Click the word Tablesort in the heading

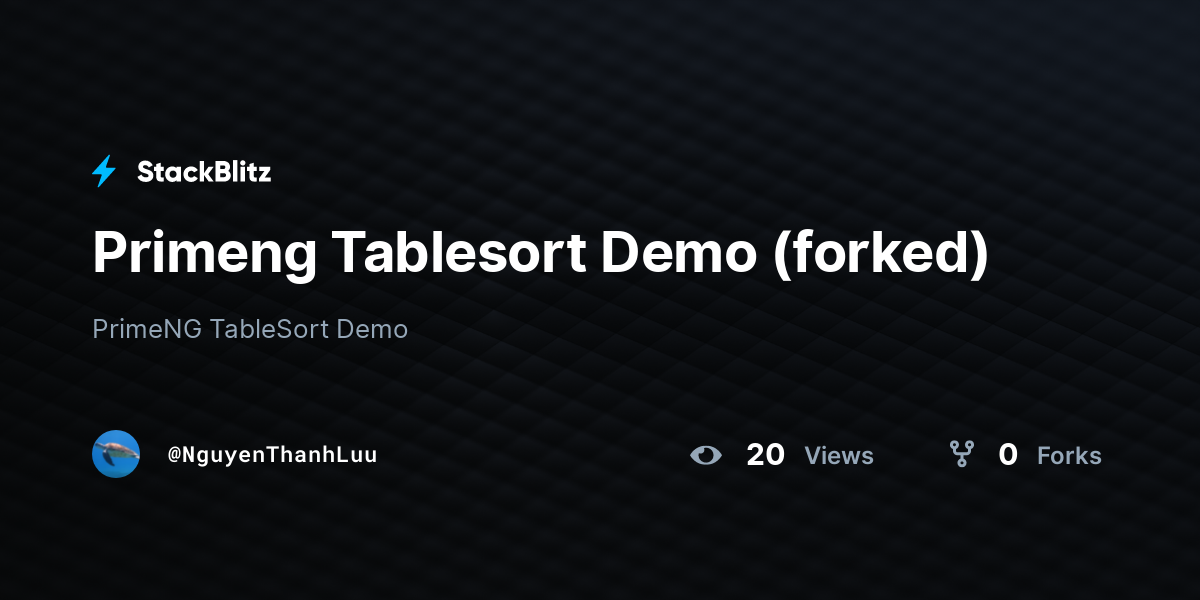[459, 254]
